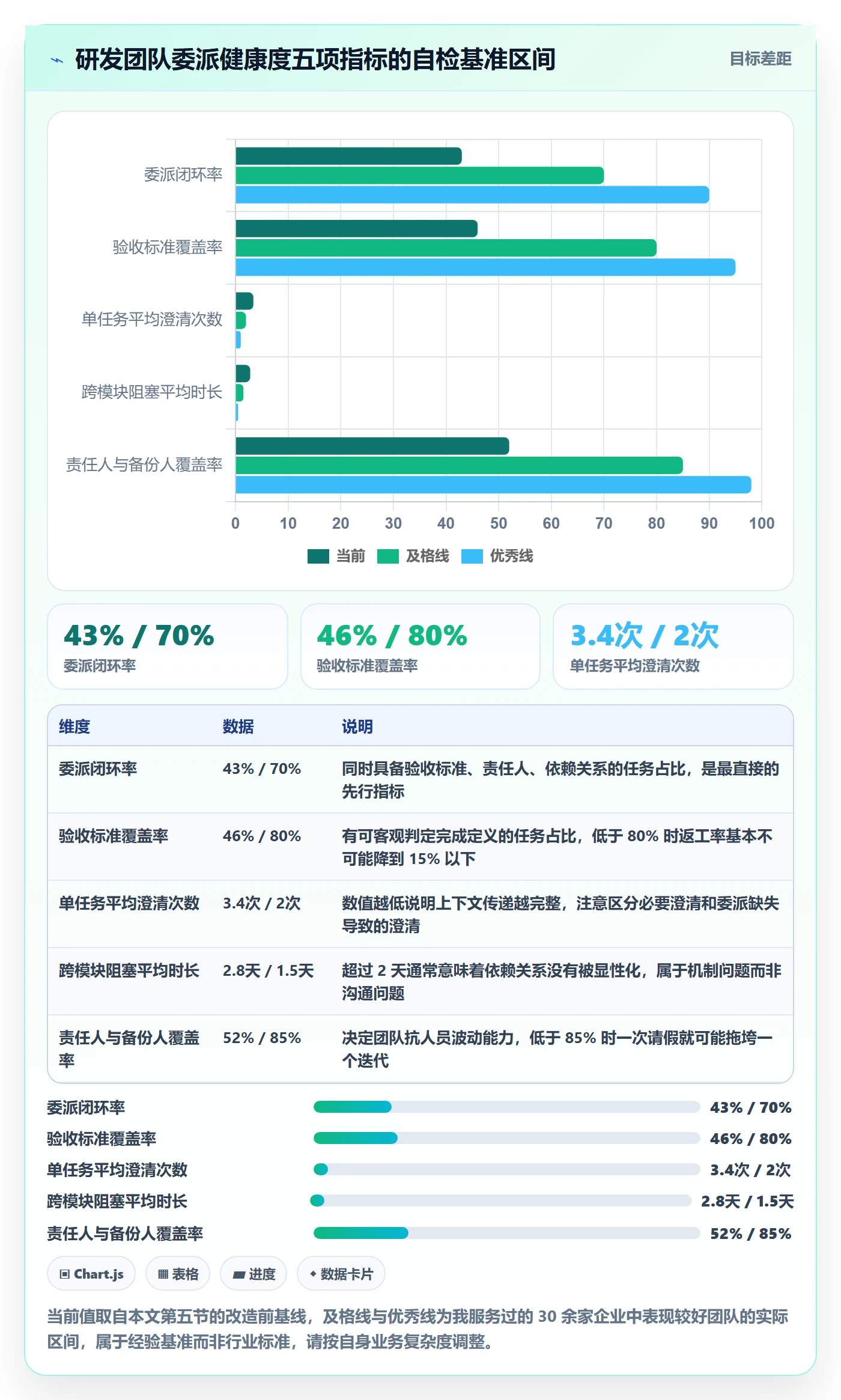The image size is (841, 1400).
Task: Toggle the 优秀线 dataset in chart legend
Action: coord(497,556)
